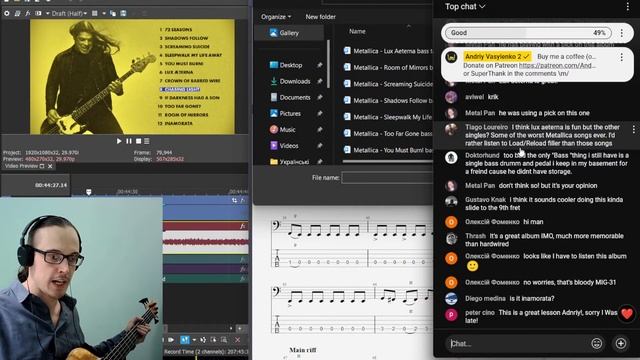Open Organize dropdown in file dialog
Viewport: 640px width, 360px height.
(276, 17)
